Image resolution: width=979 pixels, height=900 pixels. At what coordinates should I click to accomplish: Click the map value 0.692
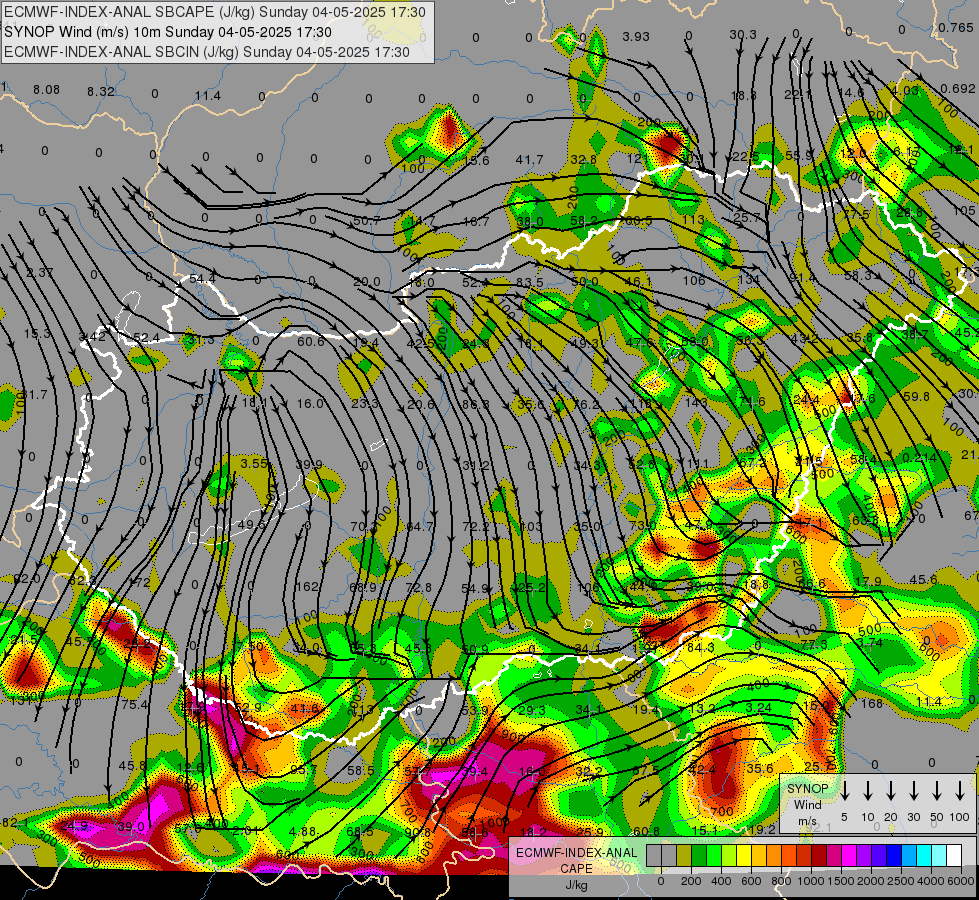(x=958, y=89)
